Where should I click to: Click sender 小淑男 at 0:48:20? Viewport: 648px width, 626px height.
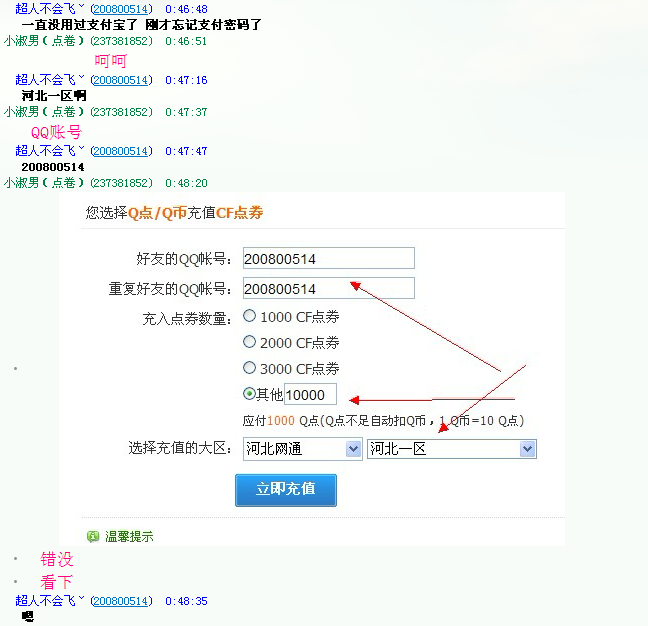pyautogui.click(x=44, y=183)
